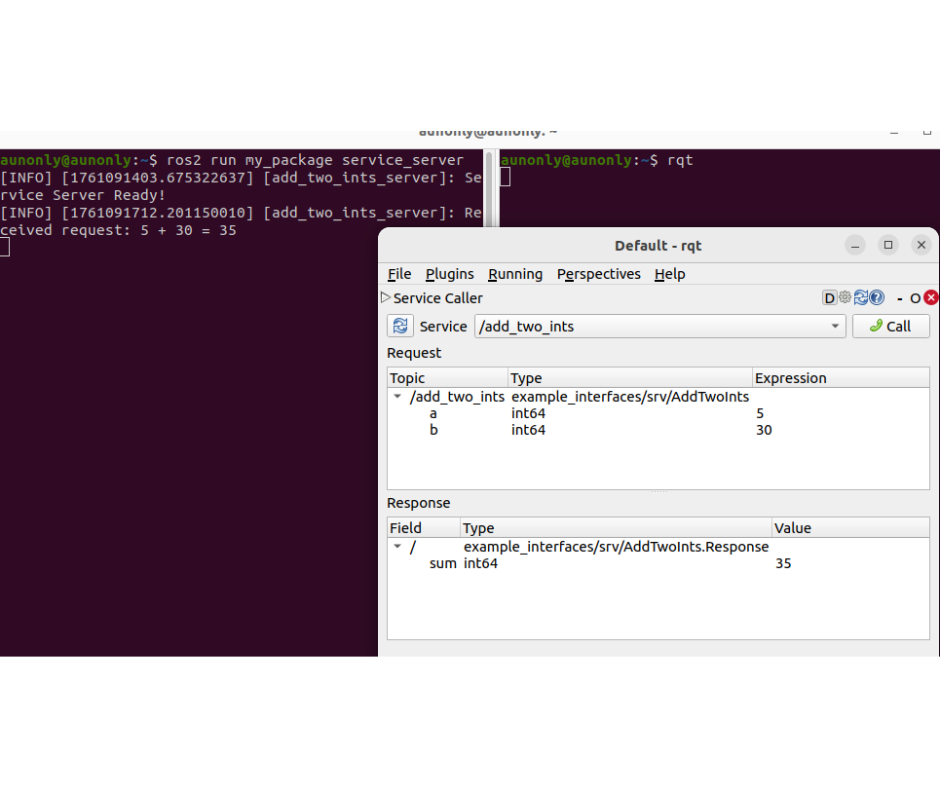Close the Service Caller plugin via the red X
This screenshot has height=788, width=940.
point(931,298)
